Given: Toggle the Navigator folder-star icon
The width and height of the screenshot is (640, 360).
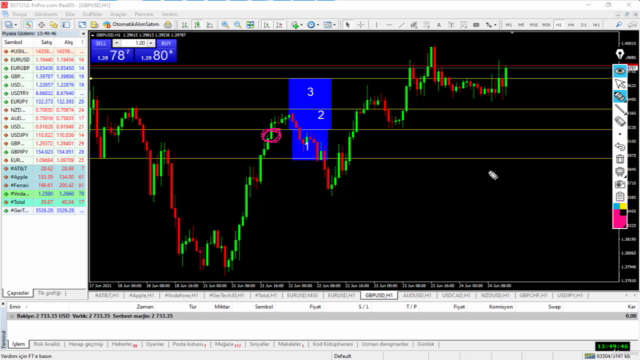Looking at the screenshot, I should click(53, 25).
